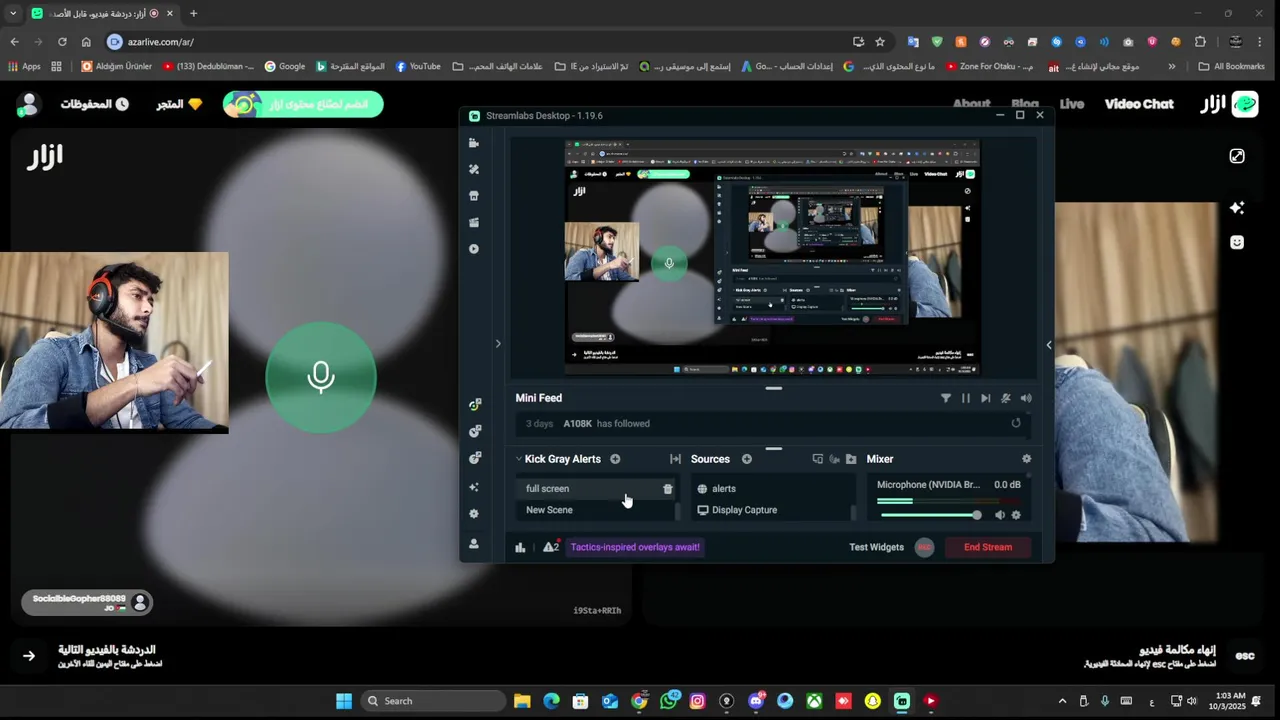This screenshot has width=1280, height=720.
Task: Open scene transitions icon beside Sources
Action: click(x=675, y=459)
